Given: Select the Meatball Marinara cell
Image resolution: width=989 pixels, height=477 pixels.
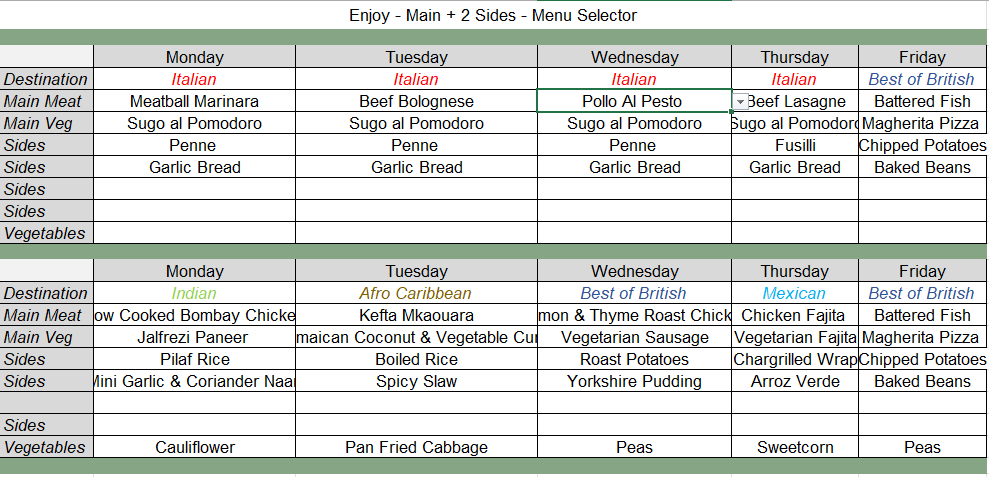Looking at the screenshot, I should 194,101.
